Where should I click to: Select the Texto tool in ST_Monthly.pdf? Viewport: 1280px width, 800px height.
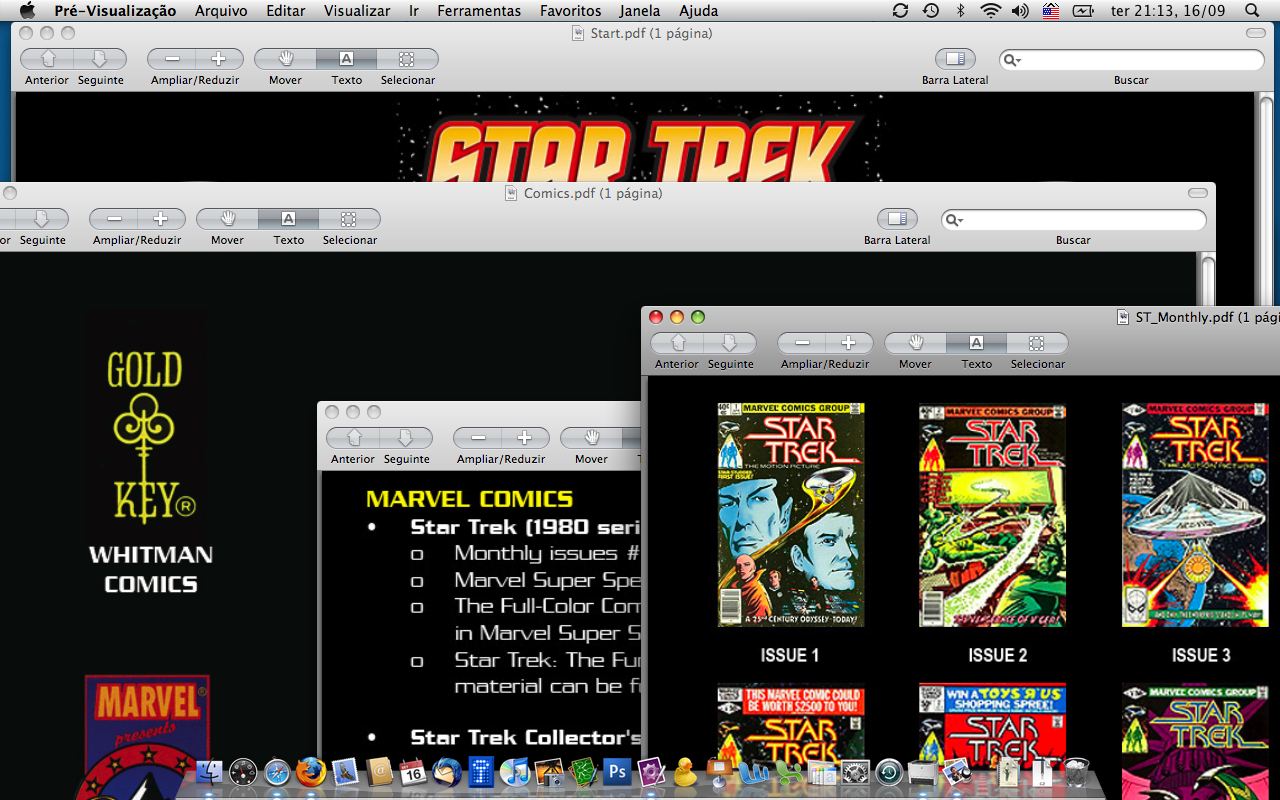coord(976,343)
